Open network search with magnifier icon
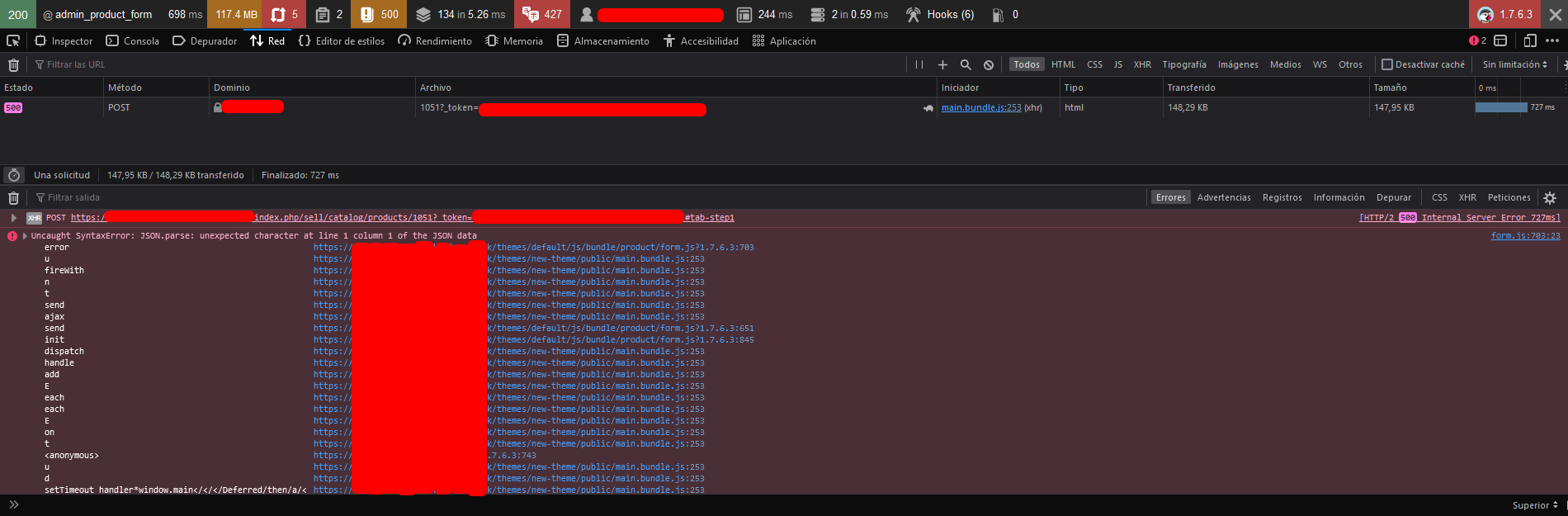This screenshot has height=516, width=1568. (966, 64)
